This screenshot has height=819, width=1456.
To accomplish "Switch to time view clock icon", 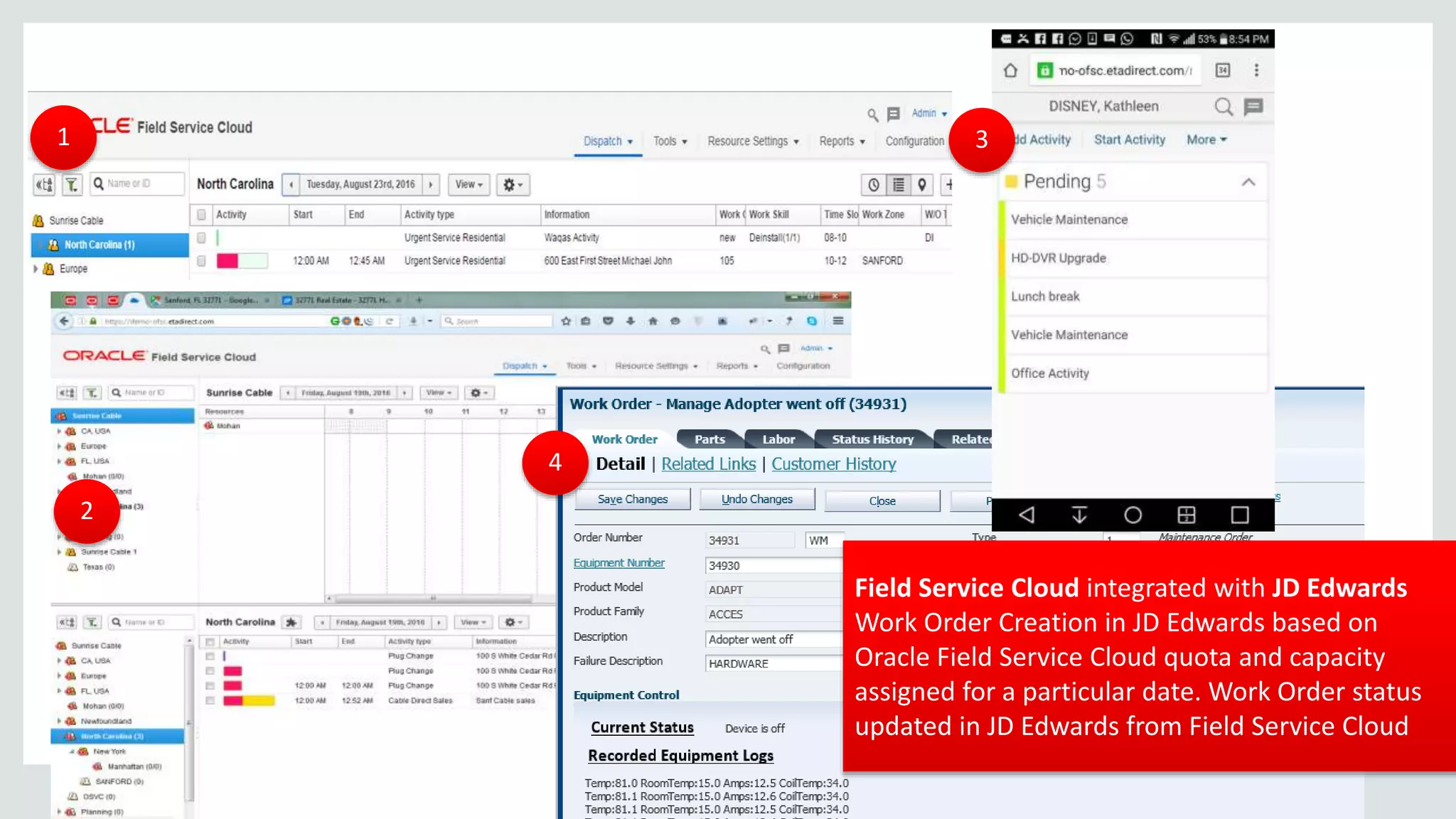I will [x=874, y=185].
